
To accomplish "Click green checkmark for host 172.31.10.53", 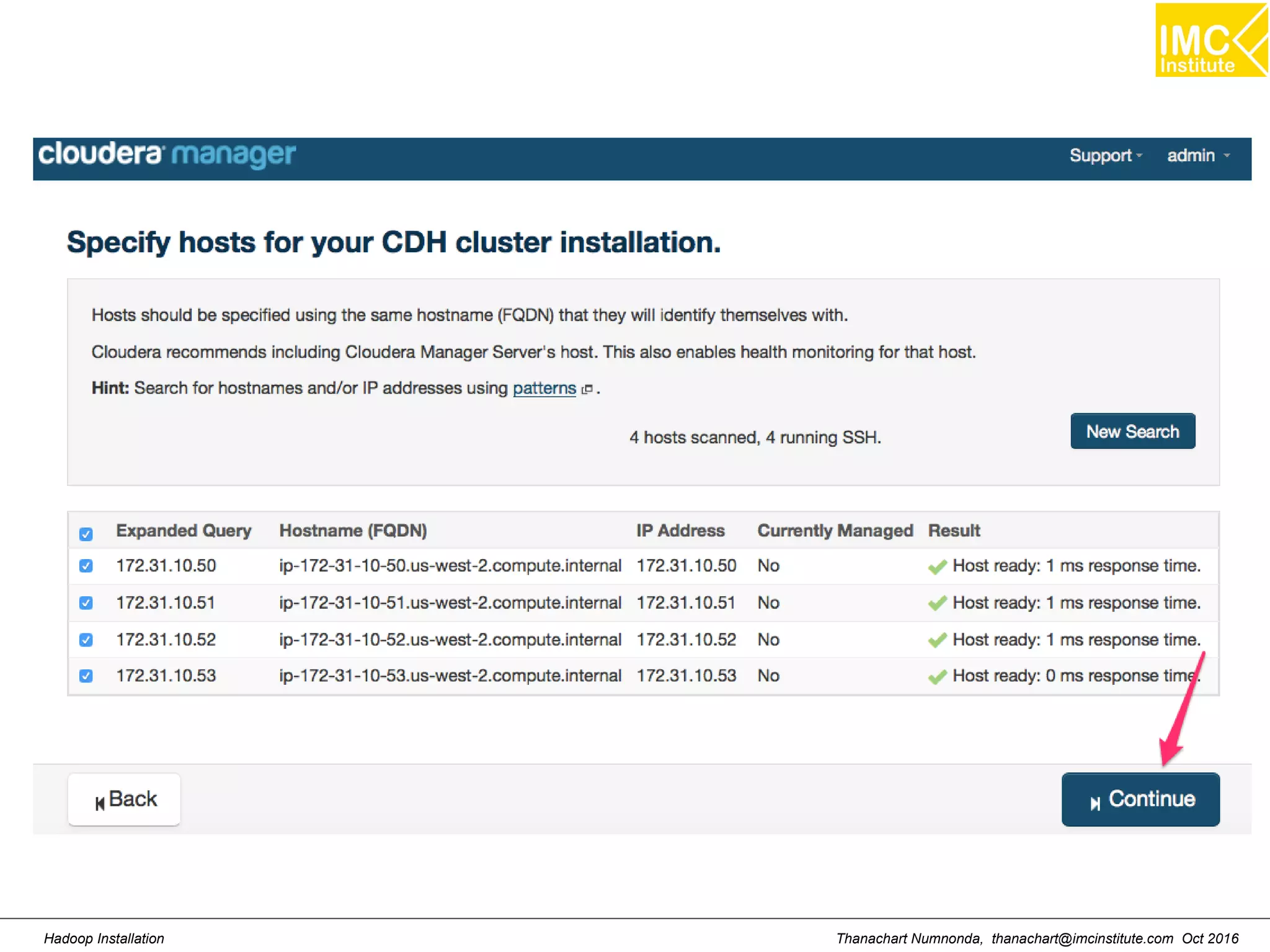I will coord(937,676).
